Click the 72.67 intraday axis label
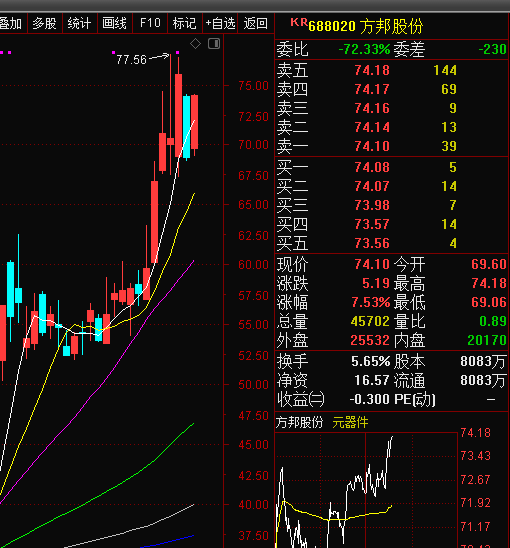Image resolution: width=510 pixels, height=548 pixels. tap(476, 480)
